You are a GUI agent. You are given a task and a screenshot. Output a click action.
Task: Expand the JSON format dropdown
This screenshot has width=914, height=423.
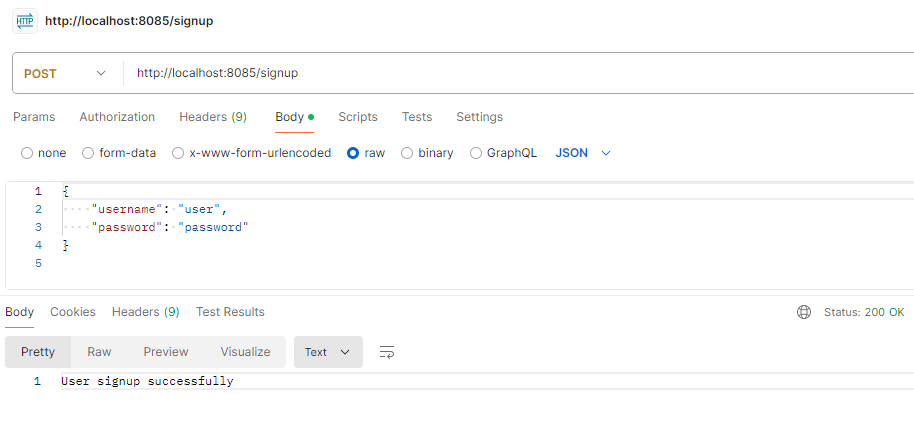click(x=583, y=153)
